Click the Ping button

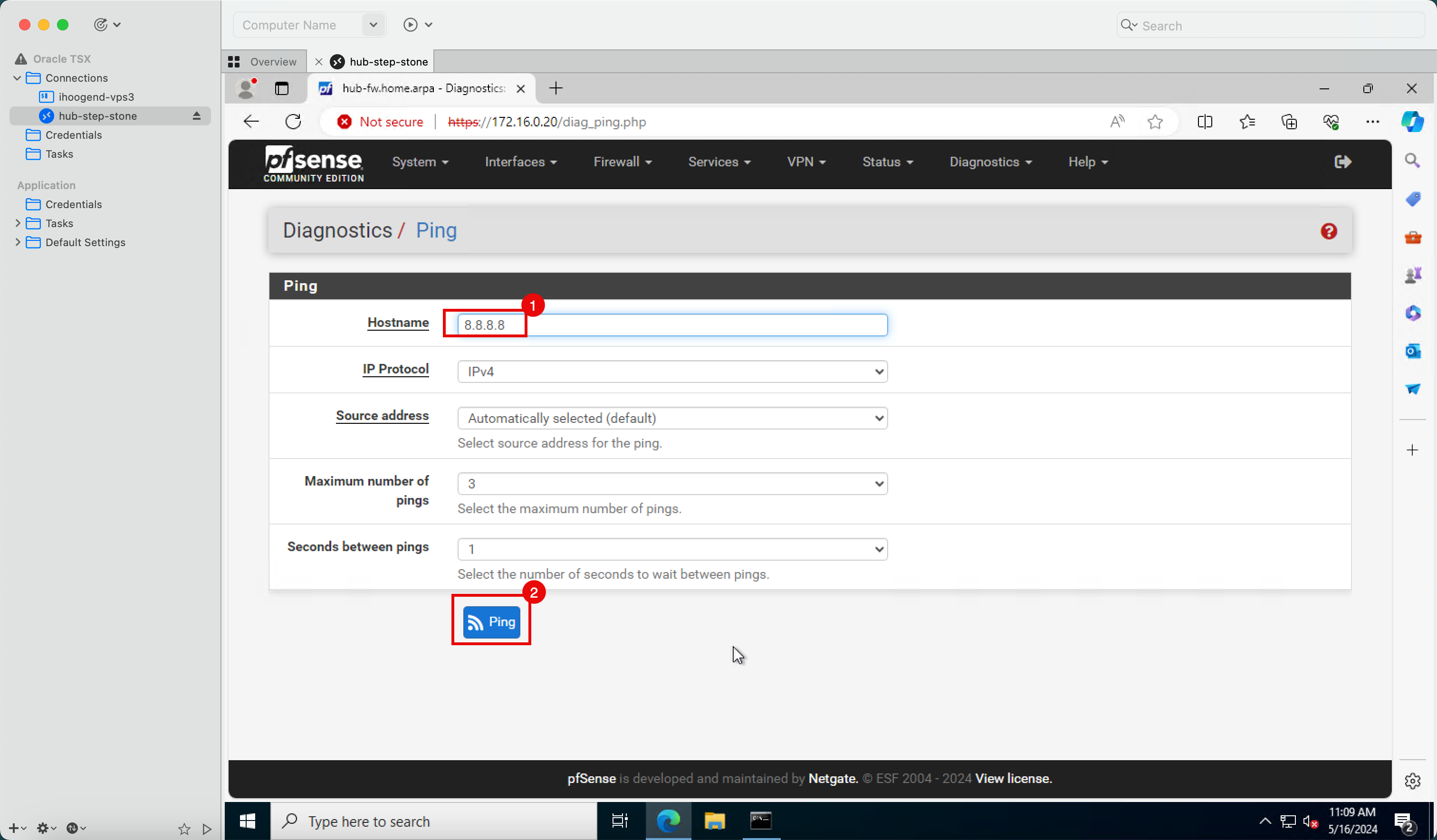(491, 621)
